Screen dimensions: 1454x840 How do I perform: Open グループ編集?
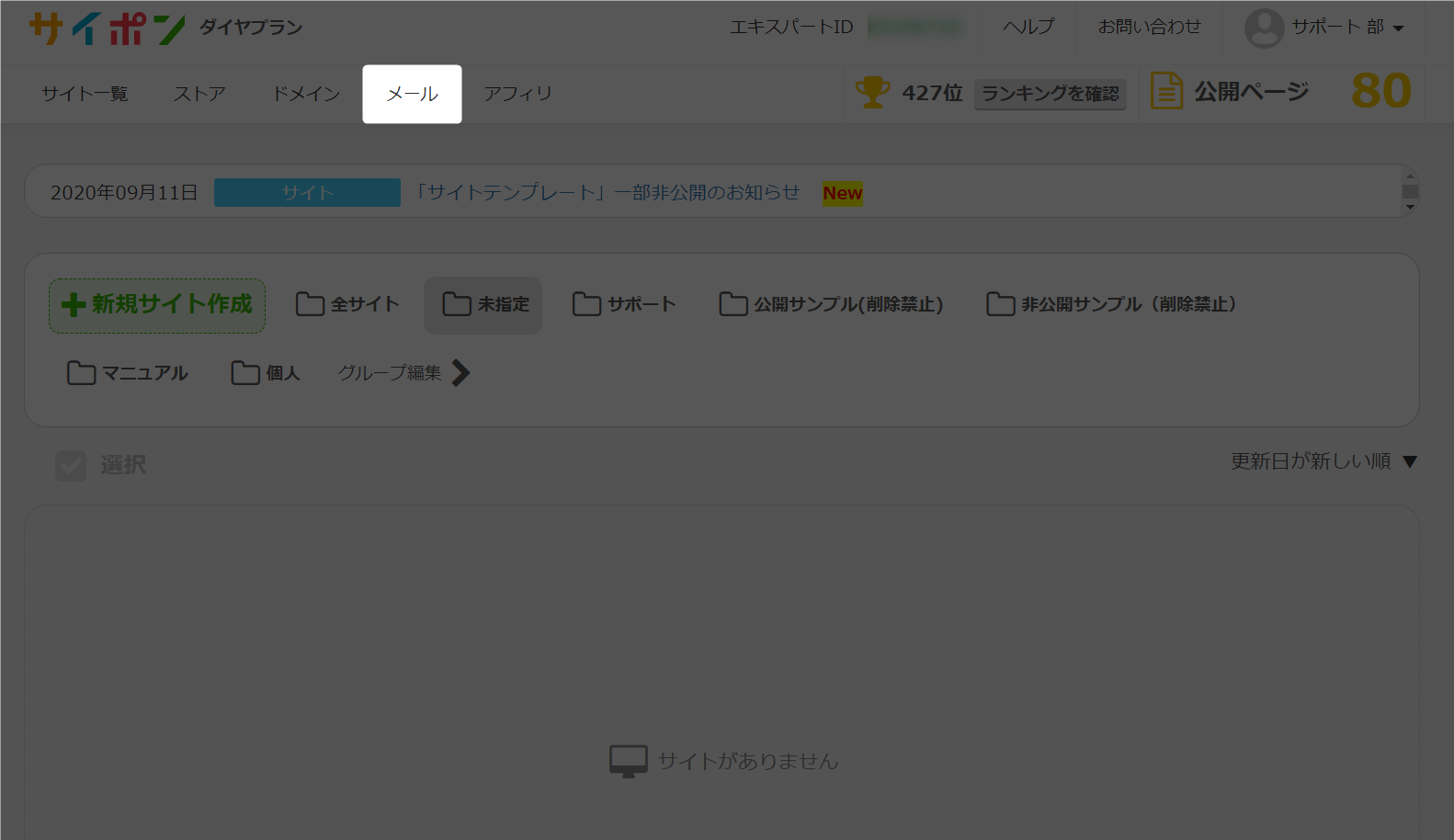[x=390, y=373]
